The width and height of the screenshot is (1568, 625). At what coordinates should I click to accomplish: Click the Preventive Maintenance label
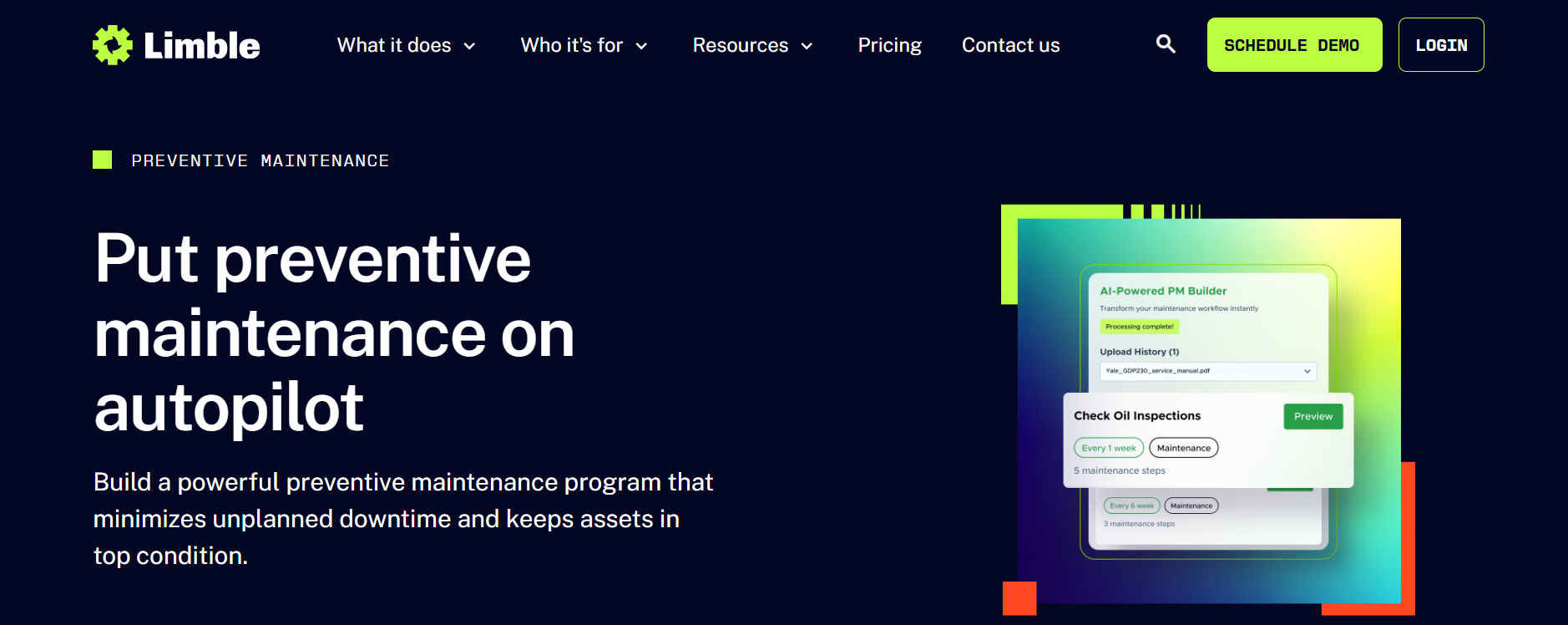point(260,160)
